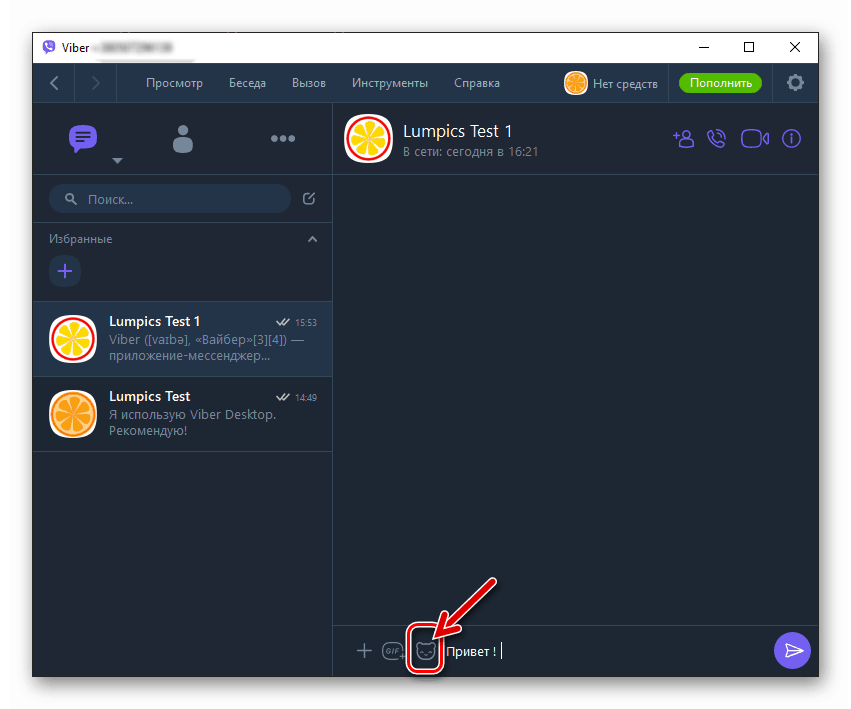
Task: Open the Инструменты menu
Action: (390, 83)
